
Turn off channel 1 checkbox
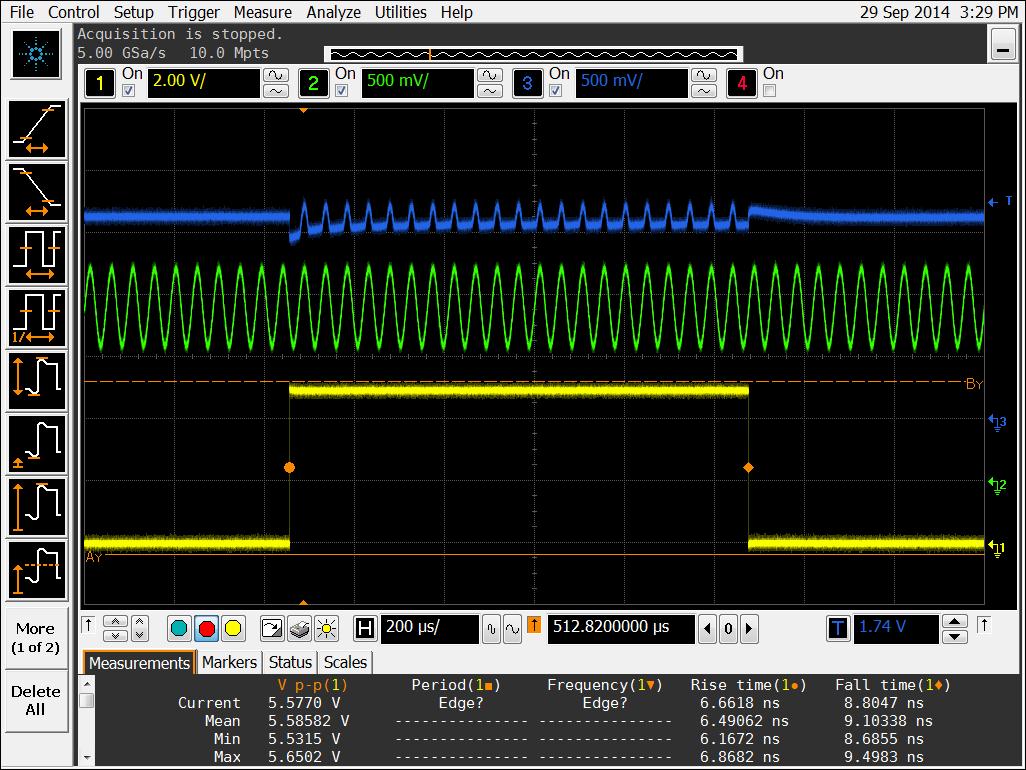point(129,90)
